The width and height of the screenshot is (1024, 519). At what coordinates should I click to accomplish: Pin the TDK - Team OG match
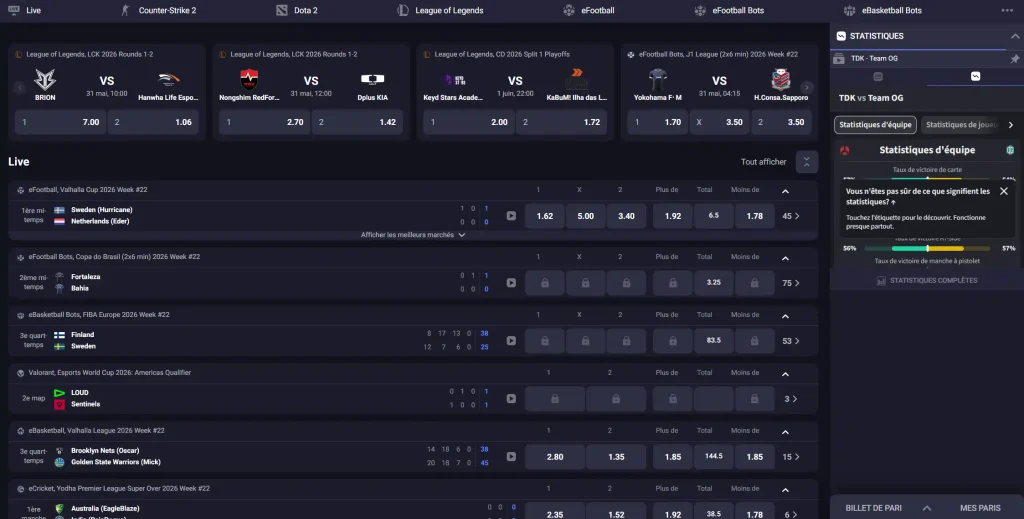[x=1014, y=59]
